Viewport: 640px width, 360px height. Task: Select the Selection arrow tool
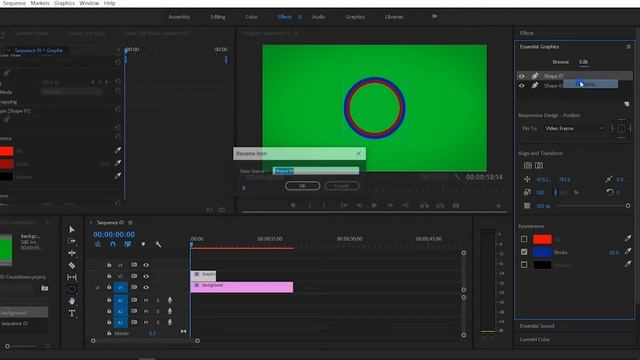click(72, 229)
